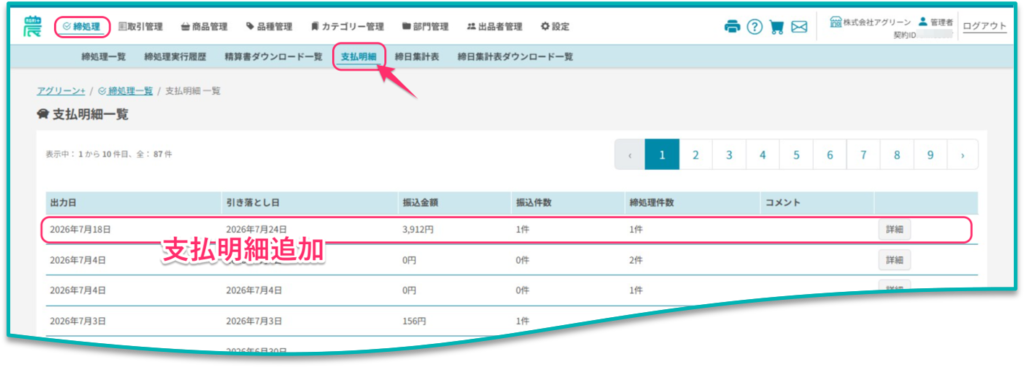Screen dimensions: 1024x367
Task: Go to previous page with ‹ button
Action: 630,155
